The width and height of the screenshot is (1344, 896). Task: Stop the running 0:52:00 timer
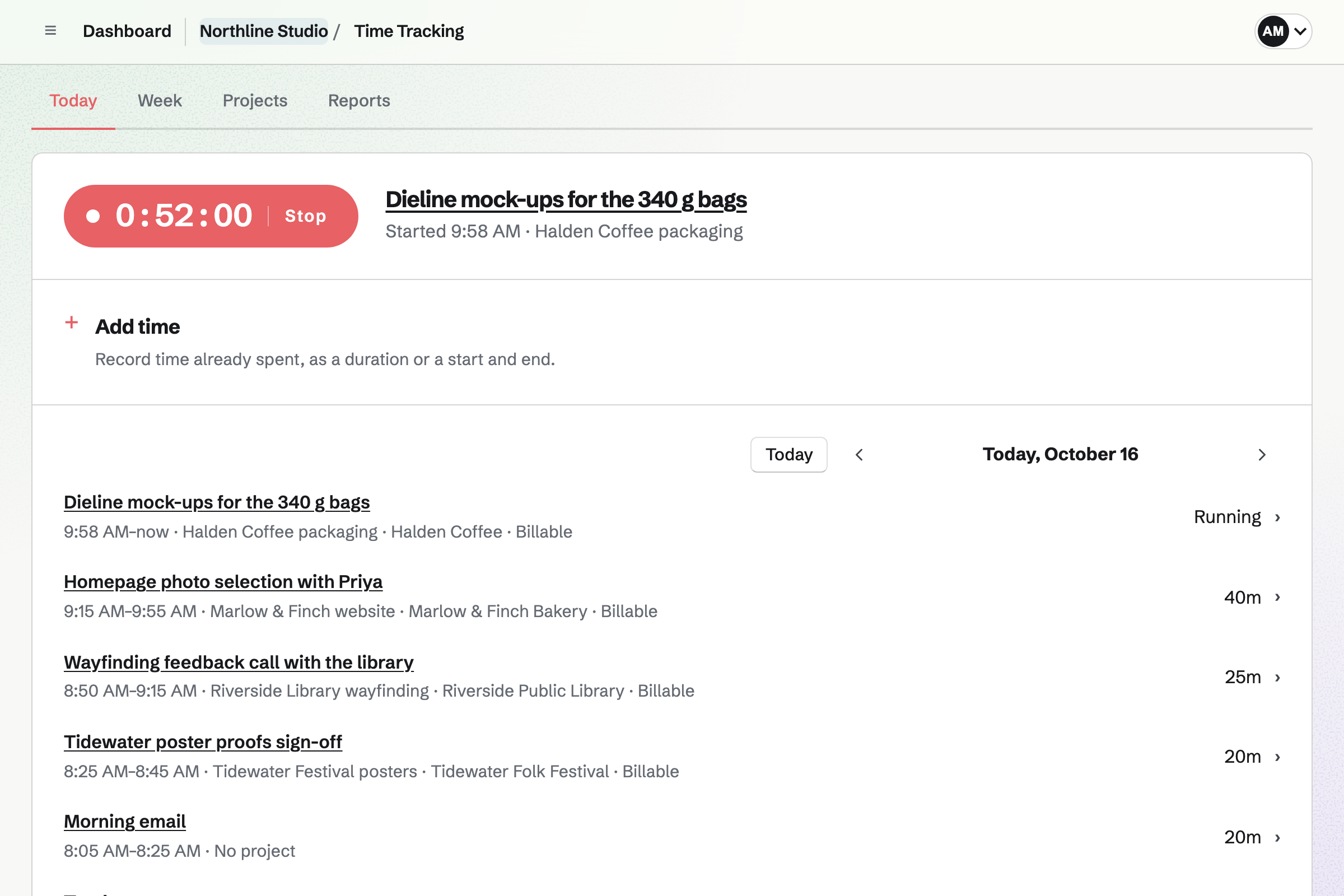point(306,216)
